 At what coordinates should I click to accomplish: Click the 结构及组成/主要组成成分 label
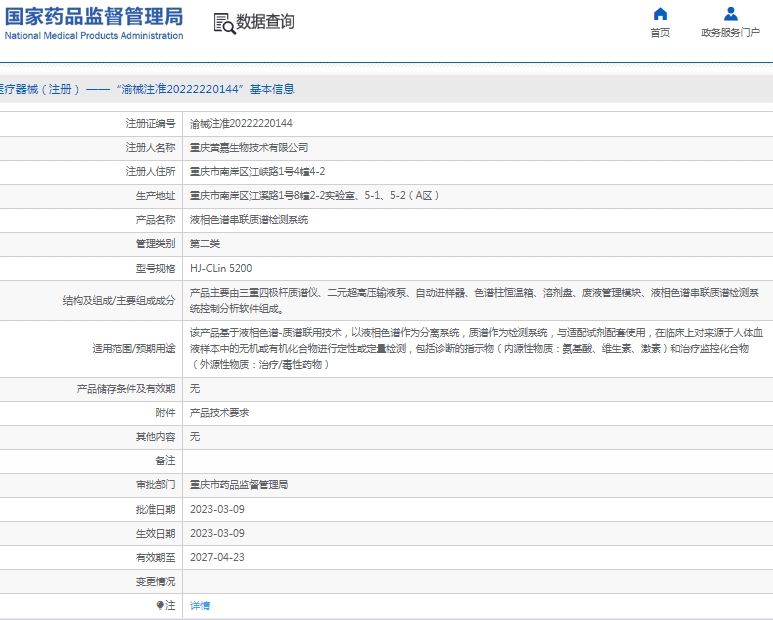pyautogui.click(x=119, y=301)
